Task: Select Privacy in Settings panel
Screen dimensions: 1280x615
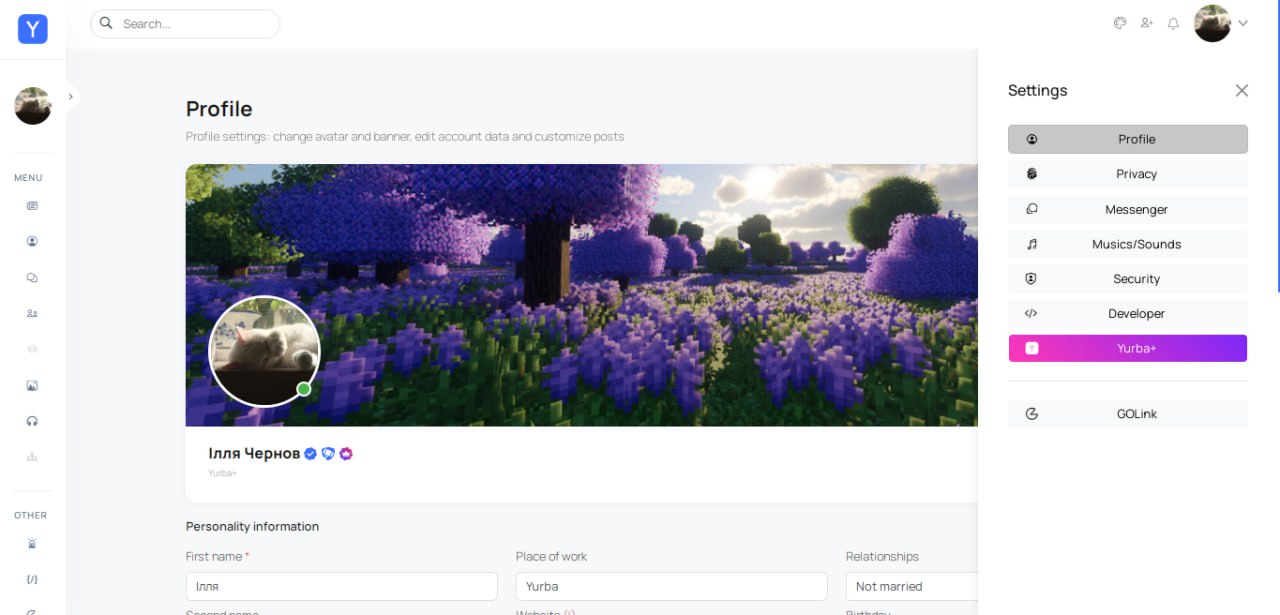Action: click(x=1128, y=174)
